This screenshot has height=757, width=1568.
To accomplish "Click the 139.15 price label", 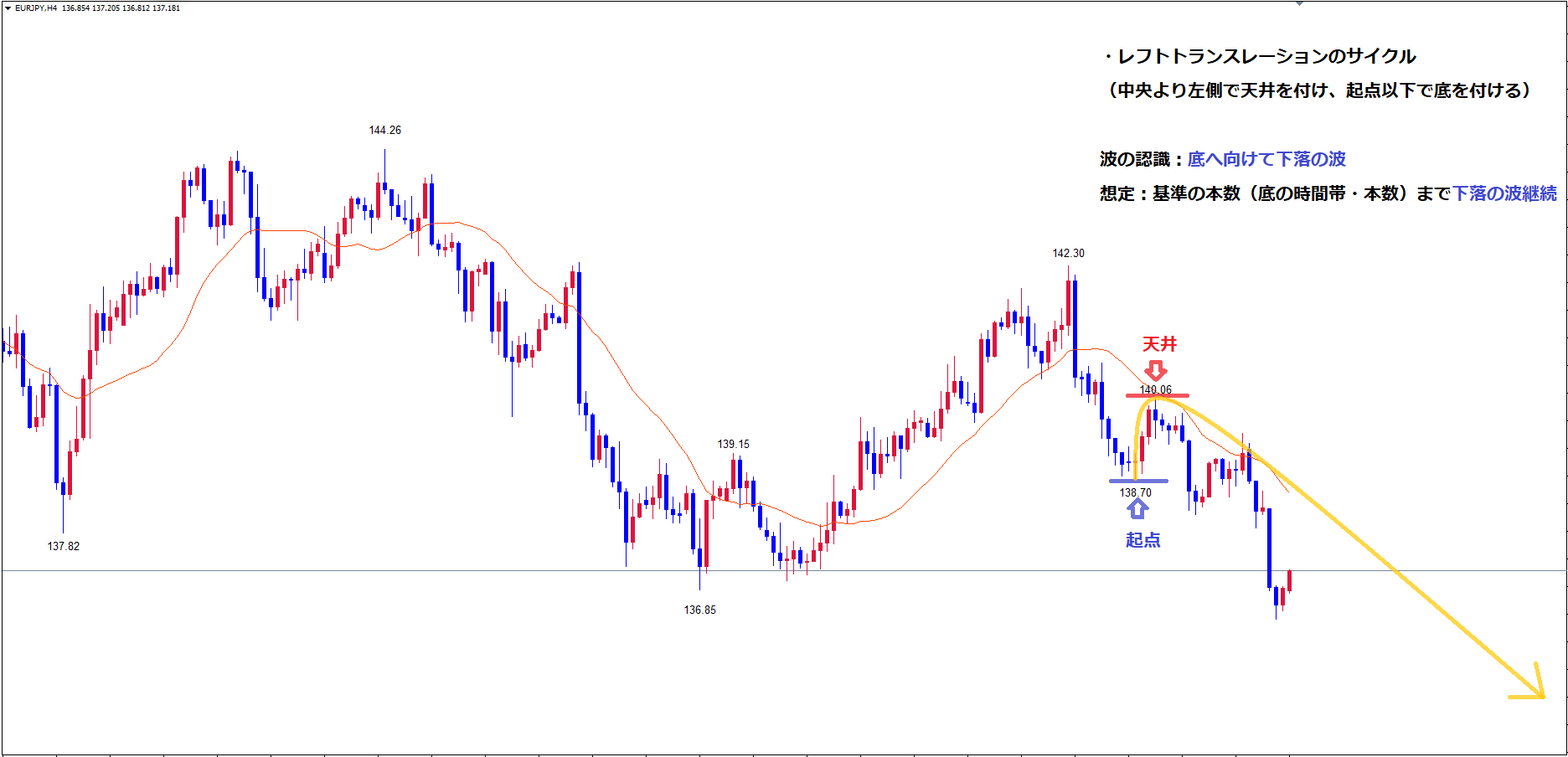I will coord(733,444).
